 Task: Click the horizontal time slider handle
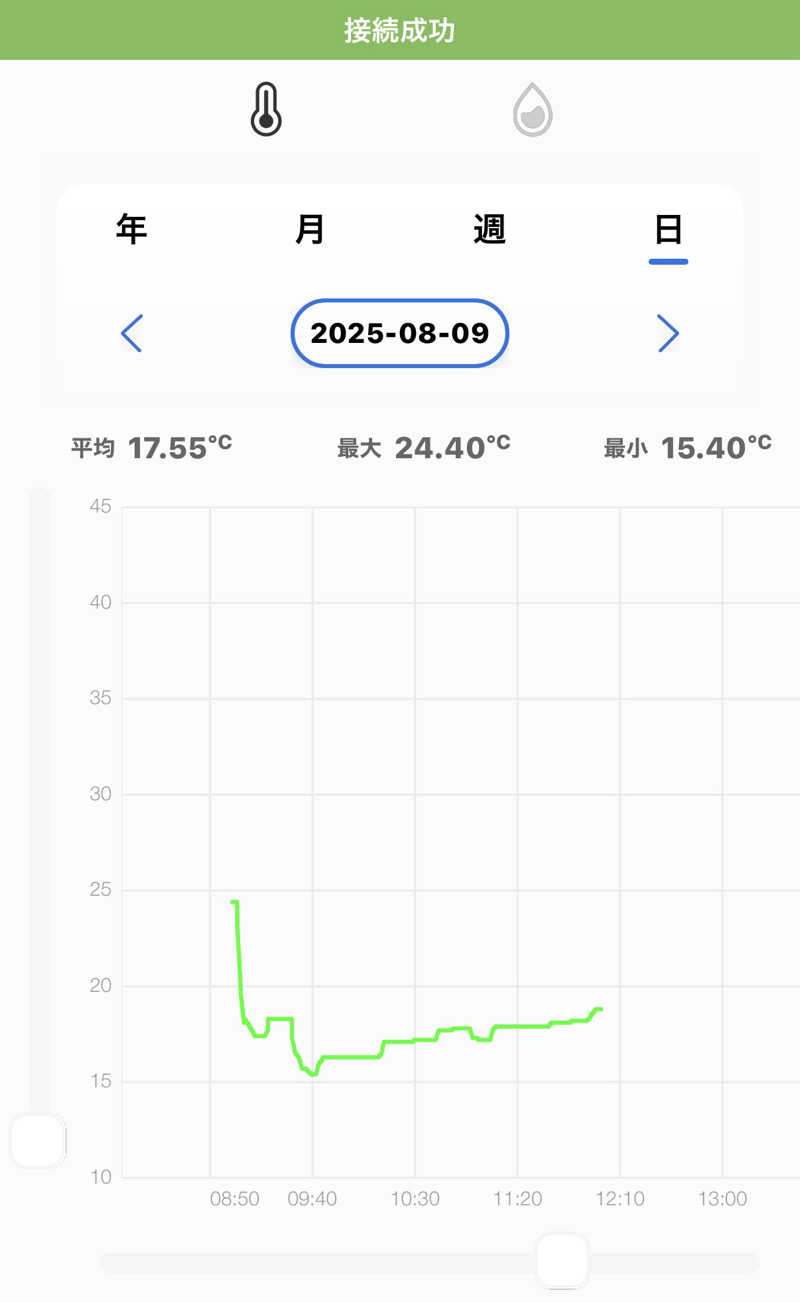click(562, 1261)
